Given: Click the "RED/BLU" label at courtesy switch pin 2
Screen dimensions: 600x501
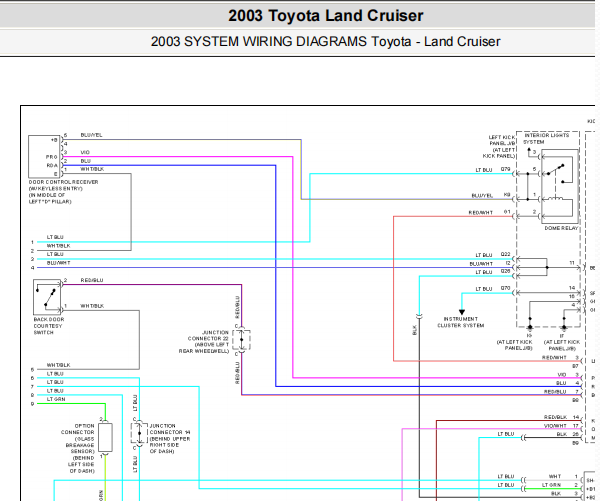Looking at the screenshot, I should 92,280.
